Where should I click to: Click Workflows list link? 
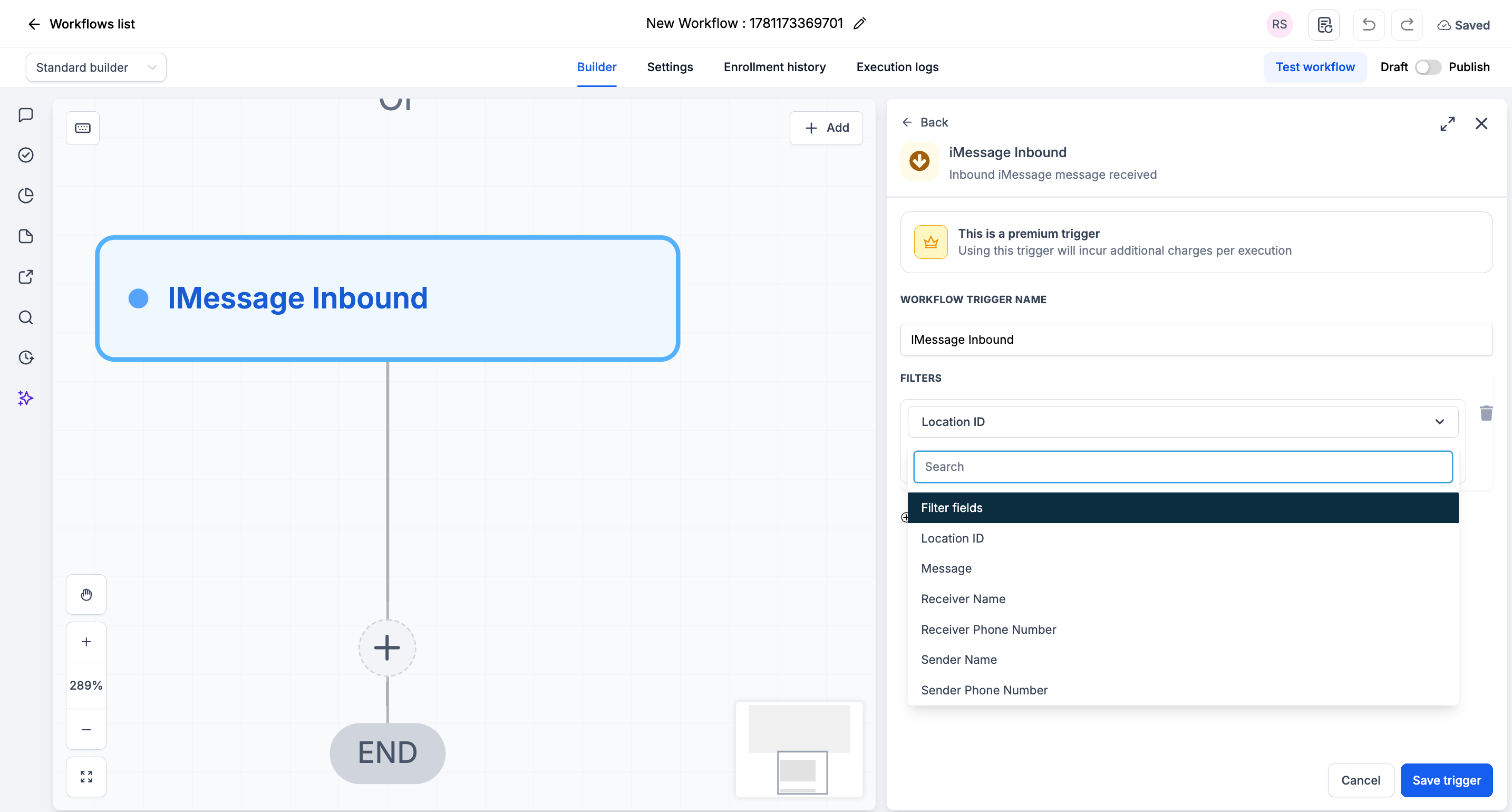[92, 24]
